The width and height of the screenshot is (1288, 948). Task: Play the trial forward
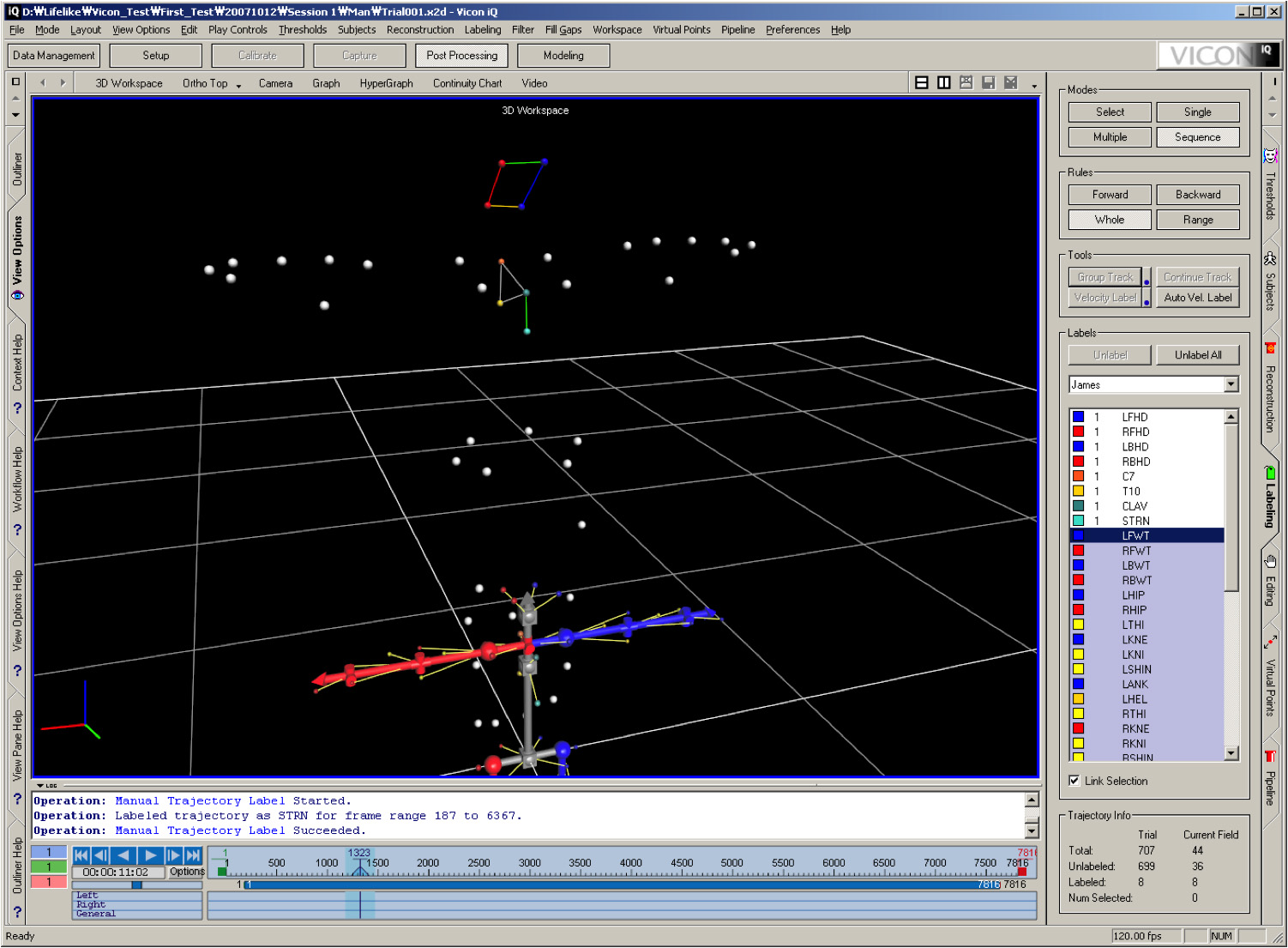point(150,855)
